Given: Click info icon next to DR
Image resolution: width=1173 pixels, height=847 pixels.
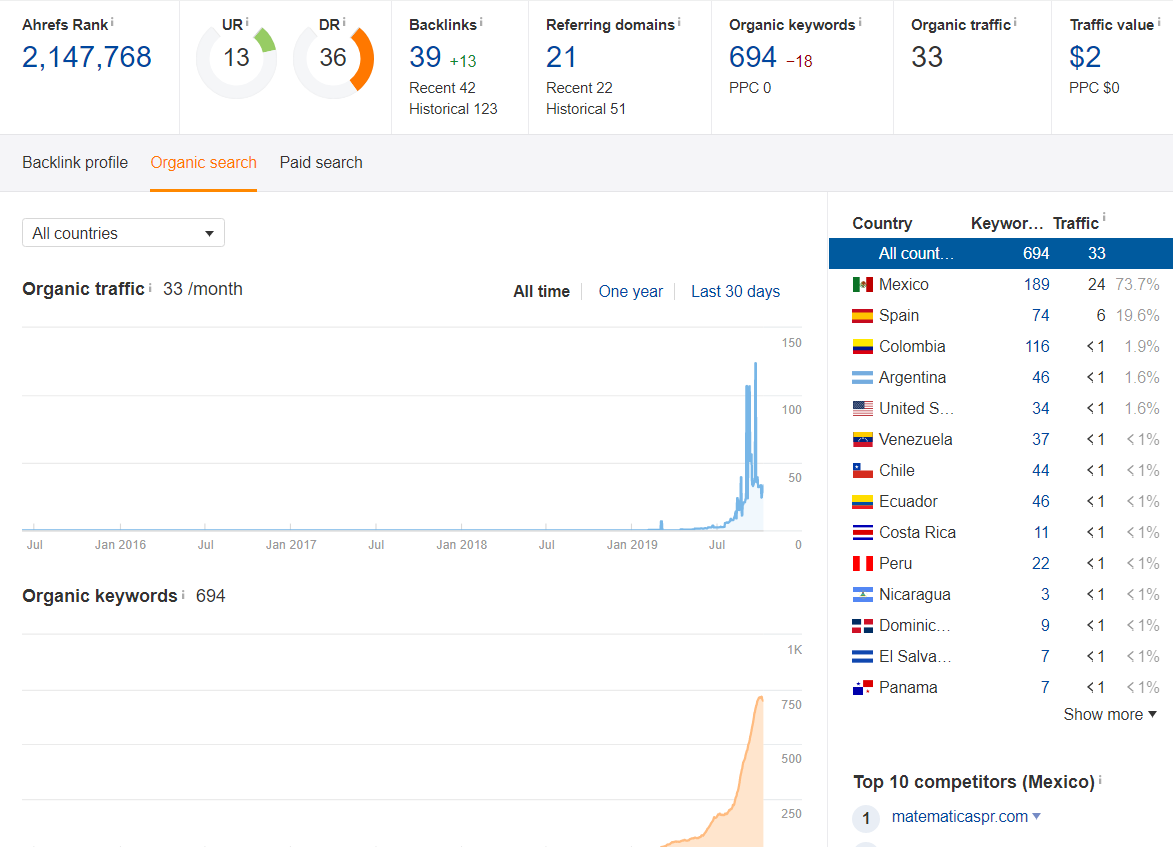Looking at the screenshot, I should 344,22.
